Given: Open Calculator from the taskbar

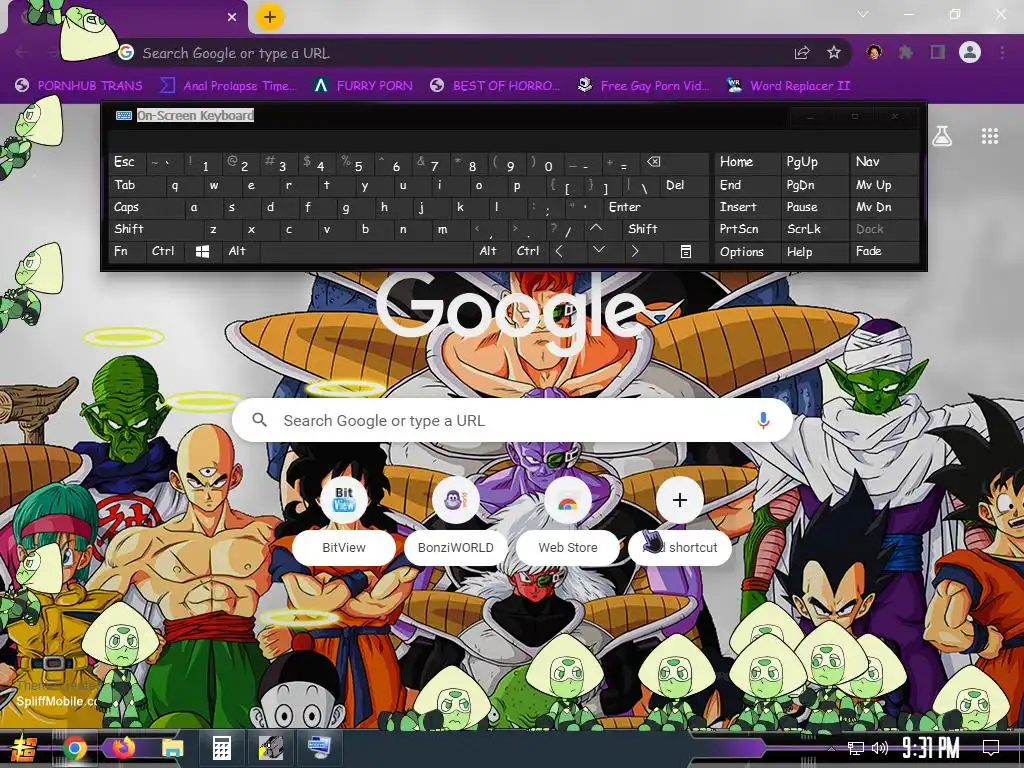Looking at the screenshot, I should tap(221, 748).
